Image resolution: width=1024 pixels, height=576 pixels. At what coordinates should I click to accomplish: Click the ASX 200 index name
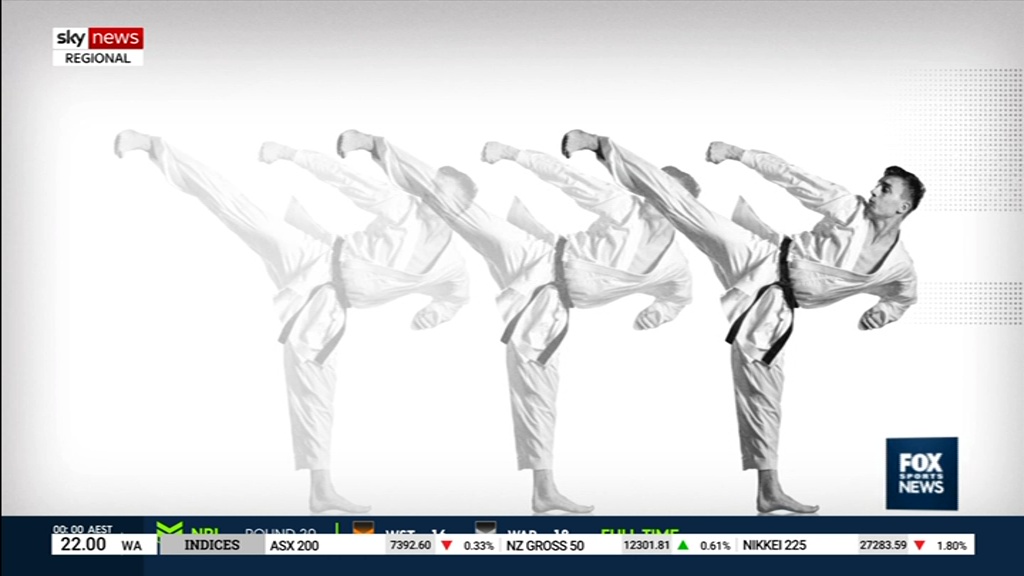295,545
